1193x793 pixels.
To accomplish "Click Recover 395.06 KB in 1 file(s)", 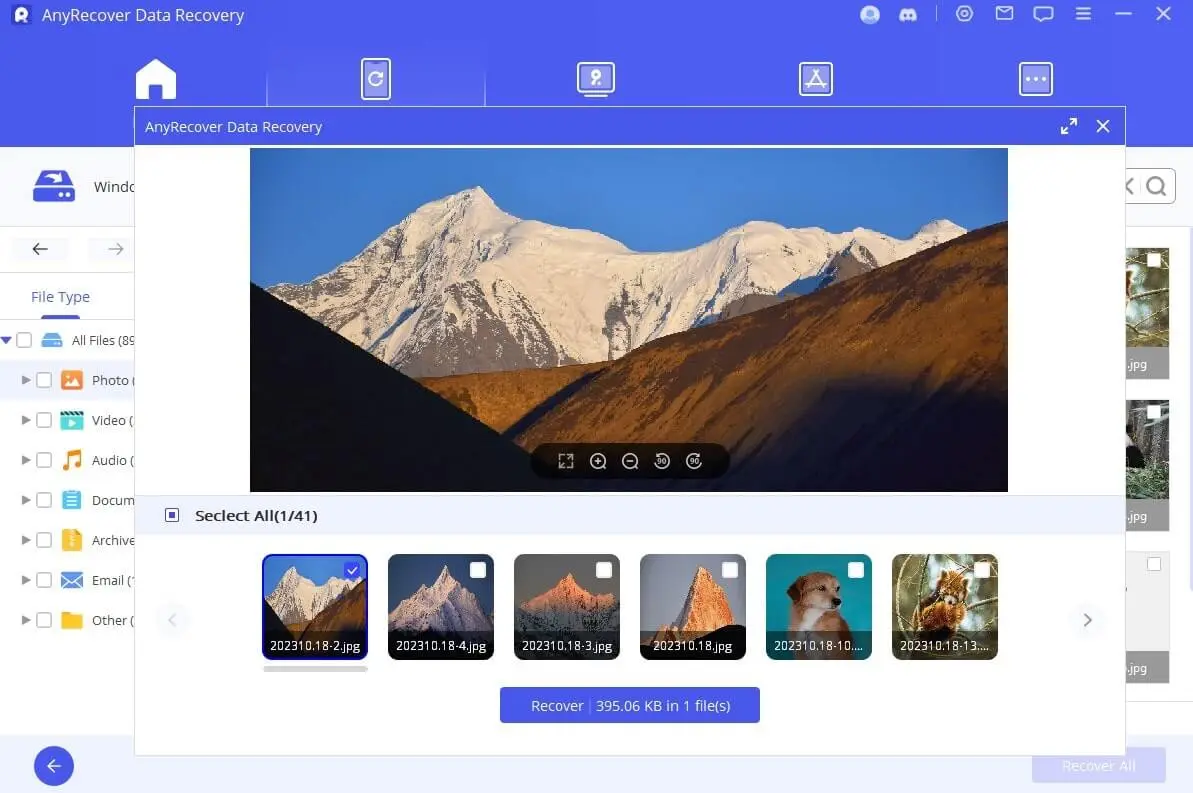I will click(630, 705).
